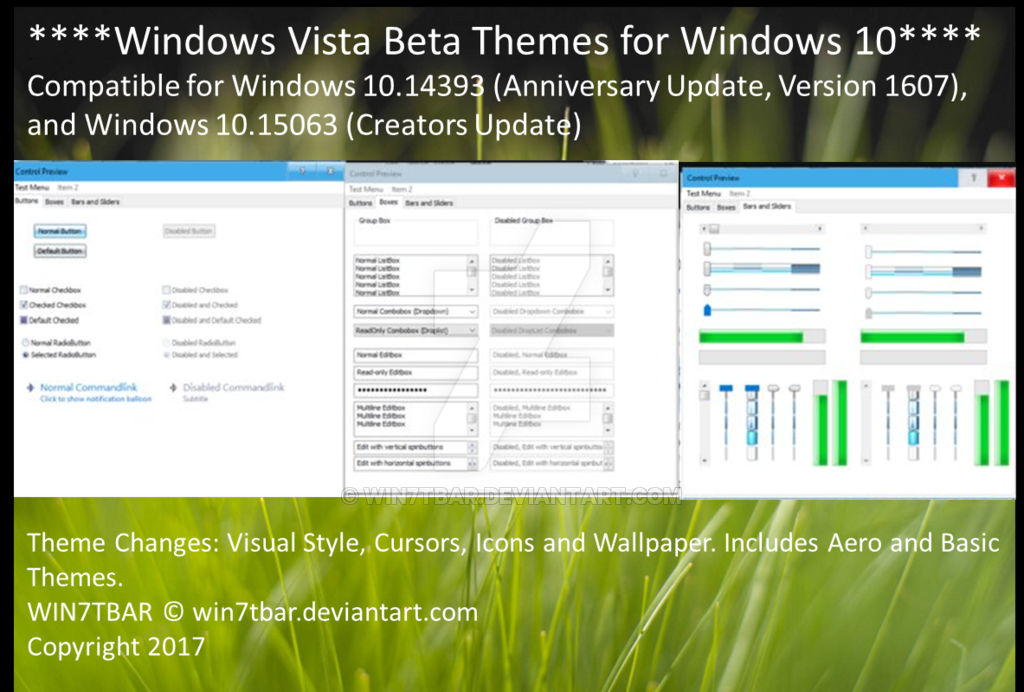
Task: Switch to the Bars and Sliders tab
Action: pos(768,206)
